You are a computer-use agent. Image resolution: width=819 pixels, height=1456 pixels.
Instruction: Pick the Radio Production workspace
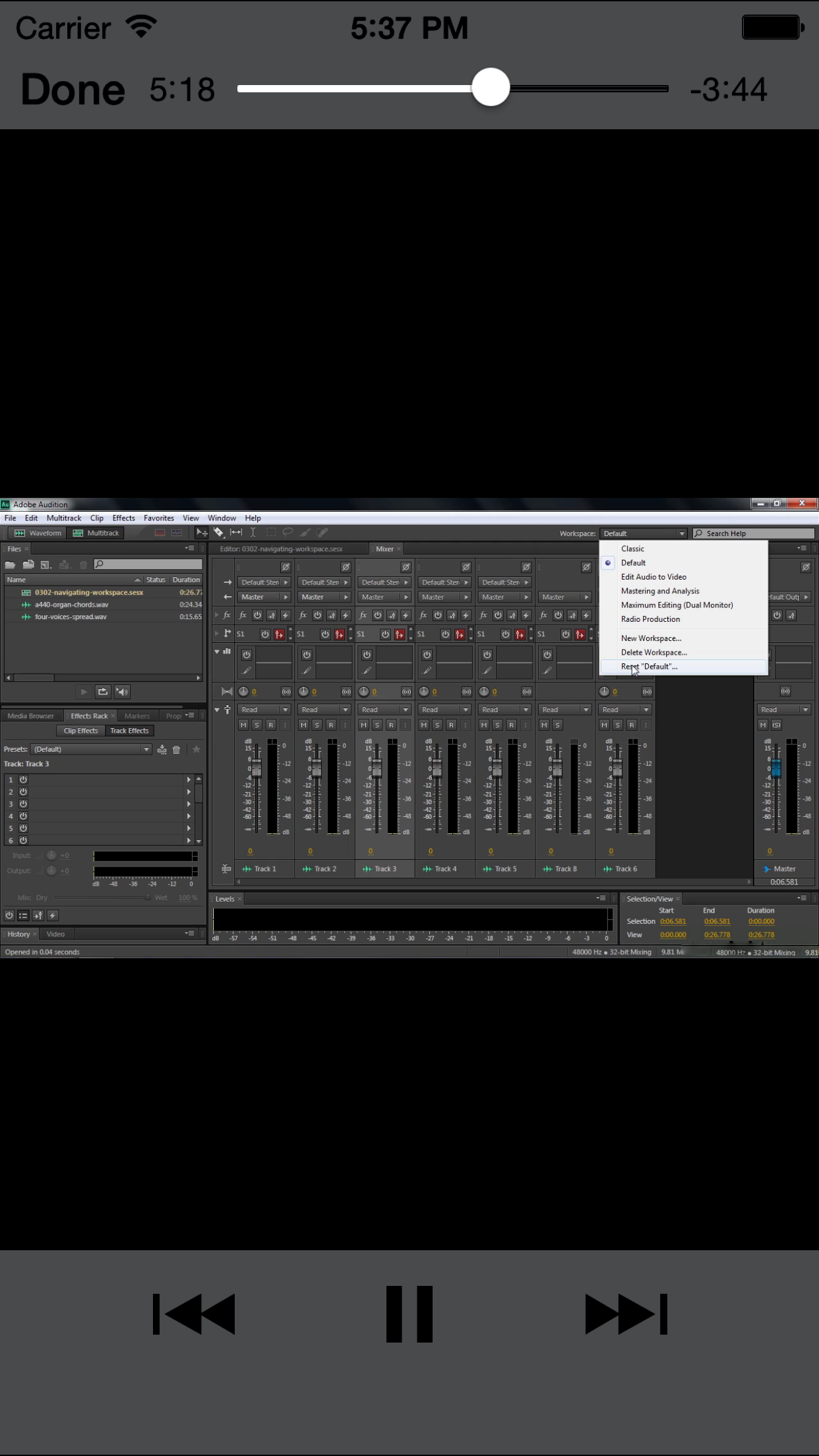[650, 619]
